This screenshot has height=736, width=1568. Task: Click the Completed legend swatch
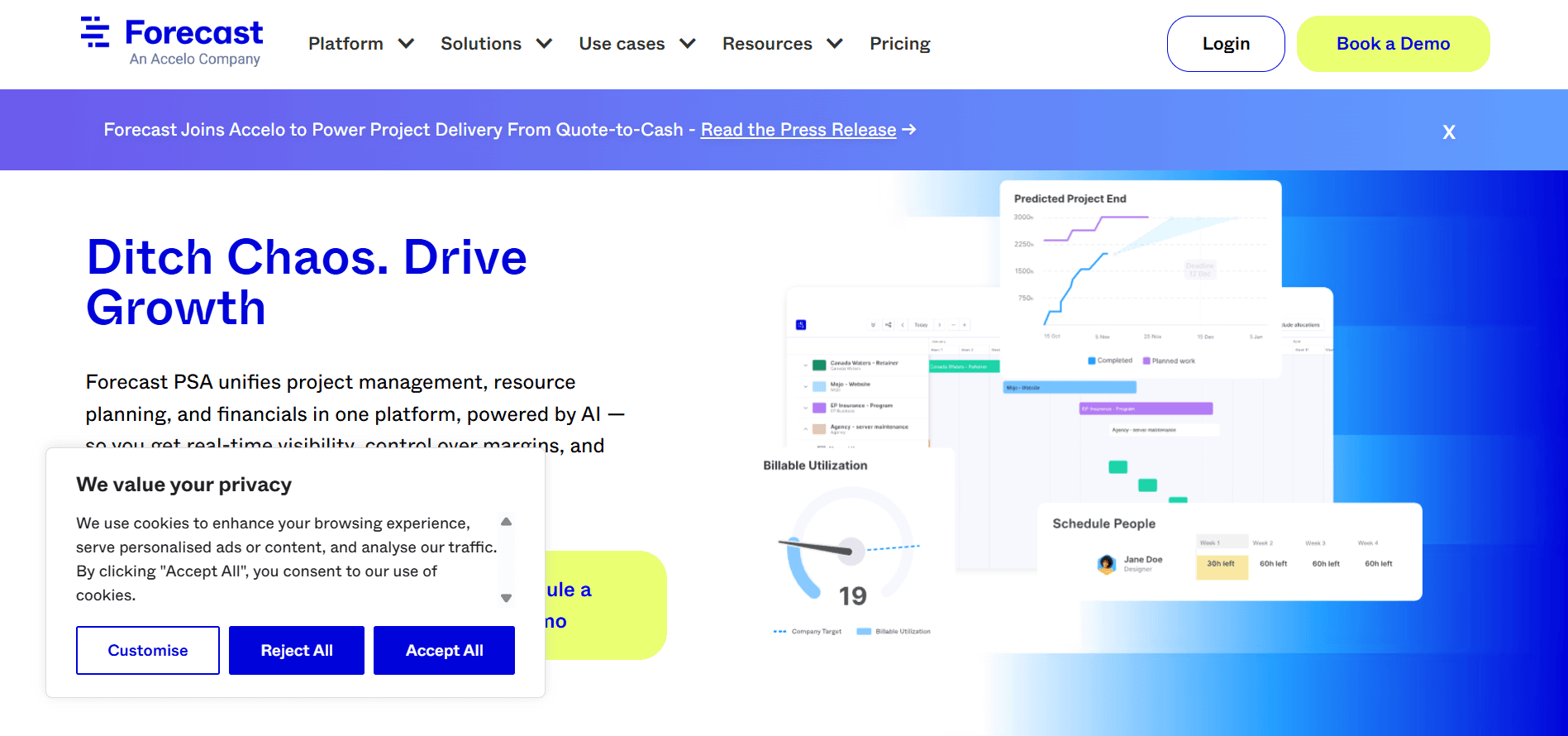click(x=1092, y=361)
